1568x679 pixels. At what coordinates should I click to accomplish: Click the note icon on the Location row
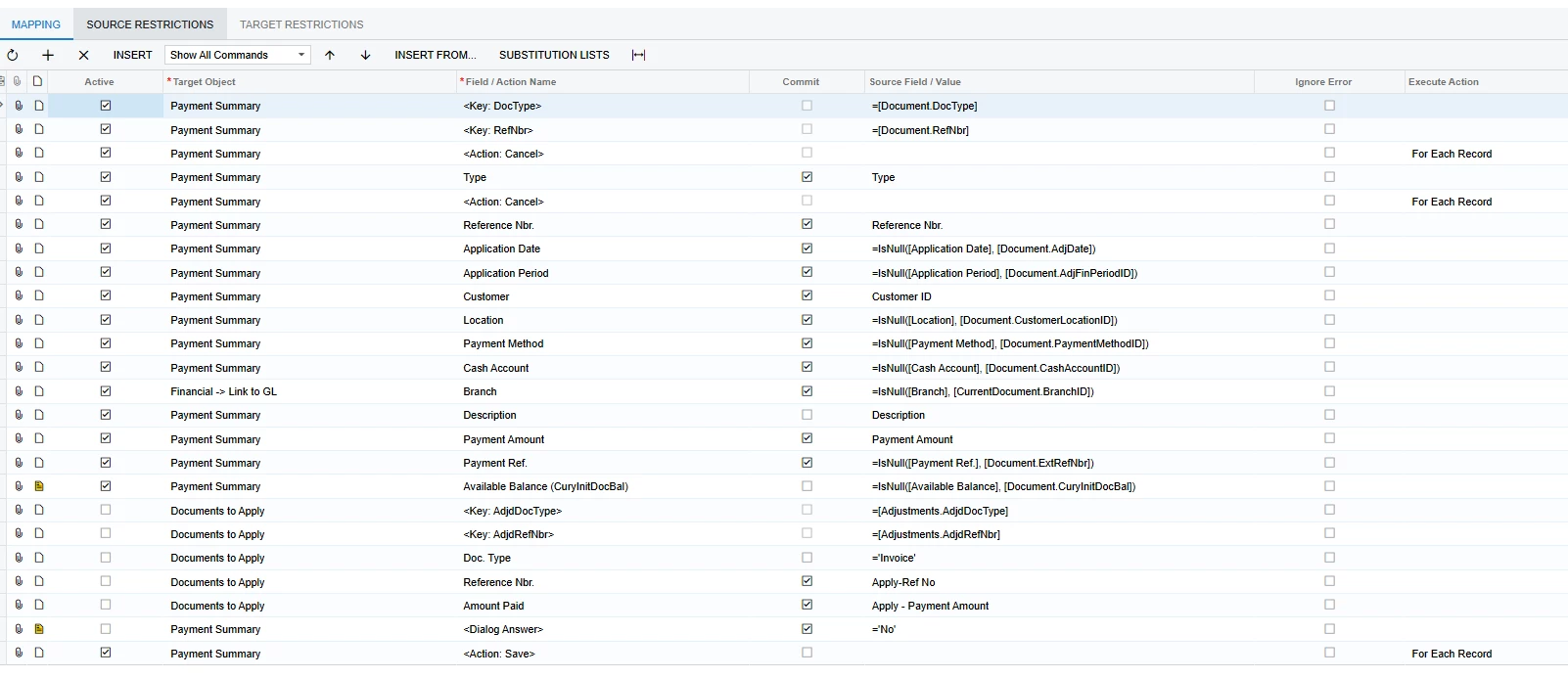pyautogui.click(x=39, y=320)
